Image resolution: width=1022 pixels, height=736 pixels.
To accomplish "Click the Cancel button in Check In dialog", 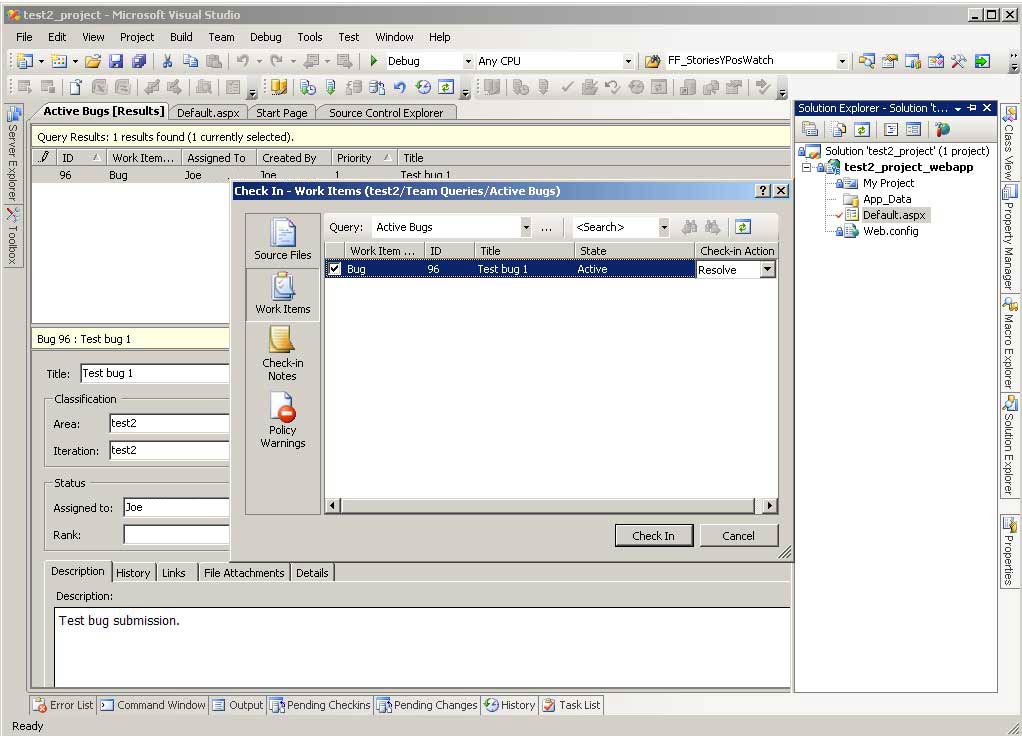I will pos(738,536).
